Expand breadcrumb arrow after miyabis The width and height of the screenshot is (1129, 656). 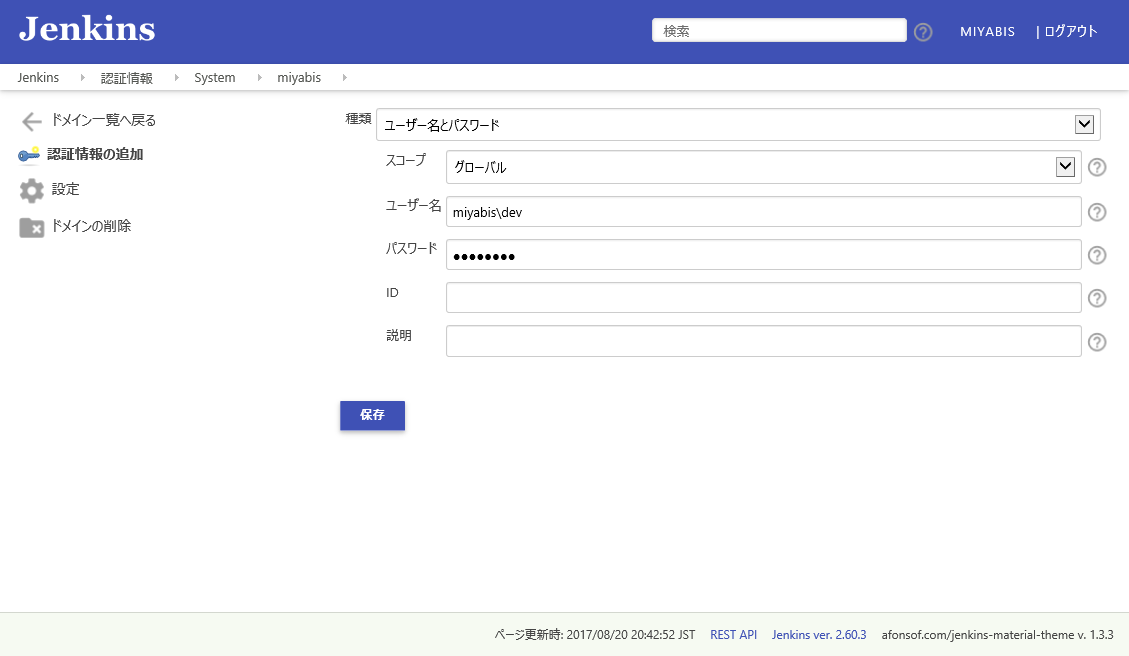tap(344, 77)
